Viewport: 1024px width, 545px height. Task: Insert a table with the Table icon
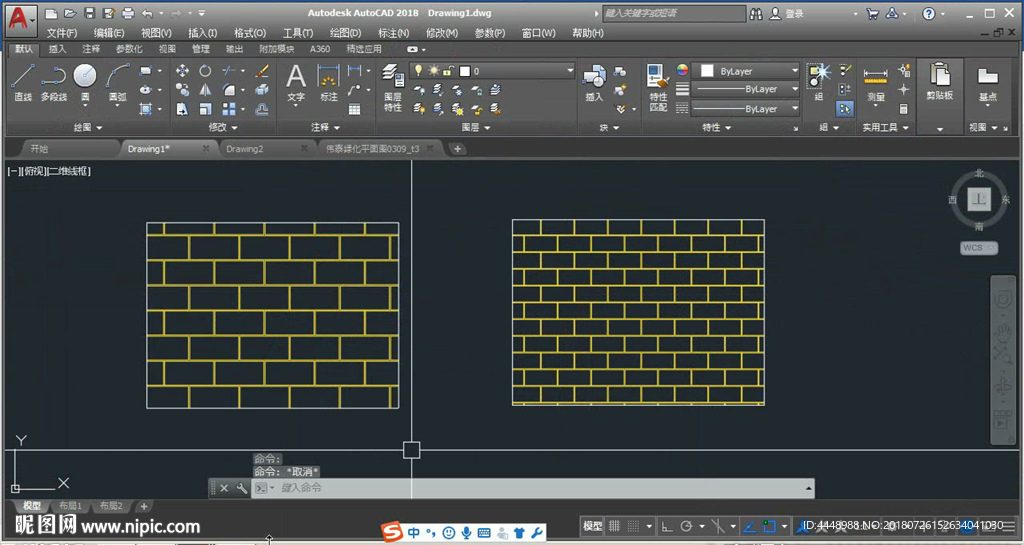(x=355, y=109)
